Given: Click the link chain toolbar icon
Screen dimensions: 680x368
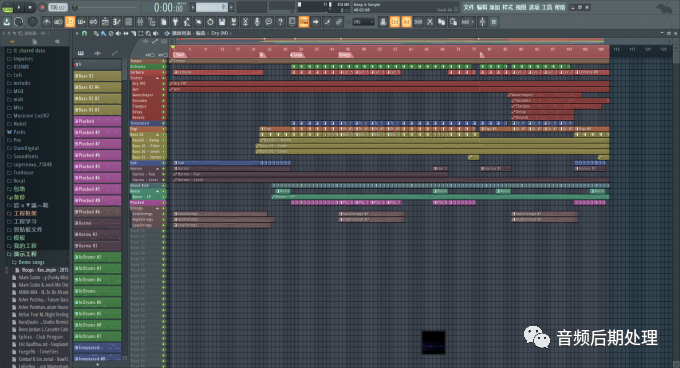Looking at the screenshot, I should tap(339, 22).
